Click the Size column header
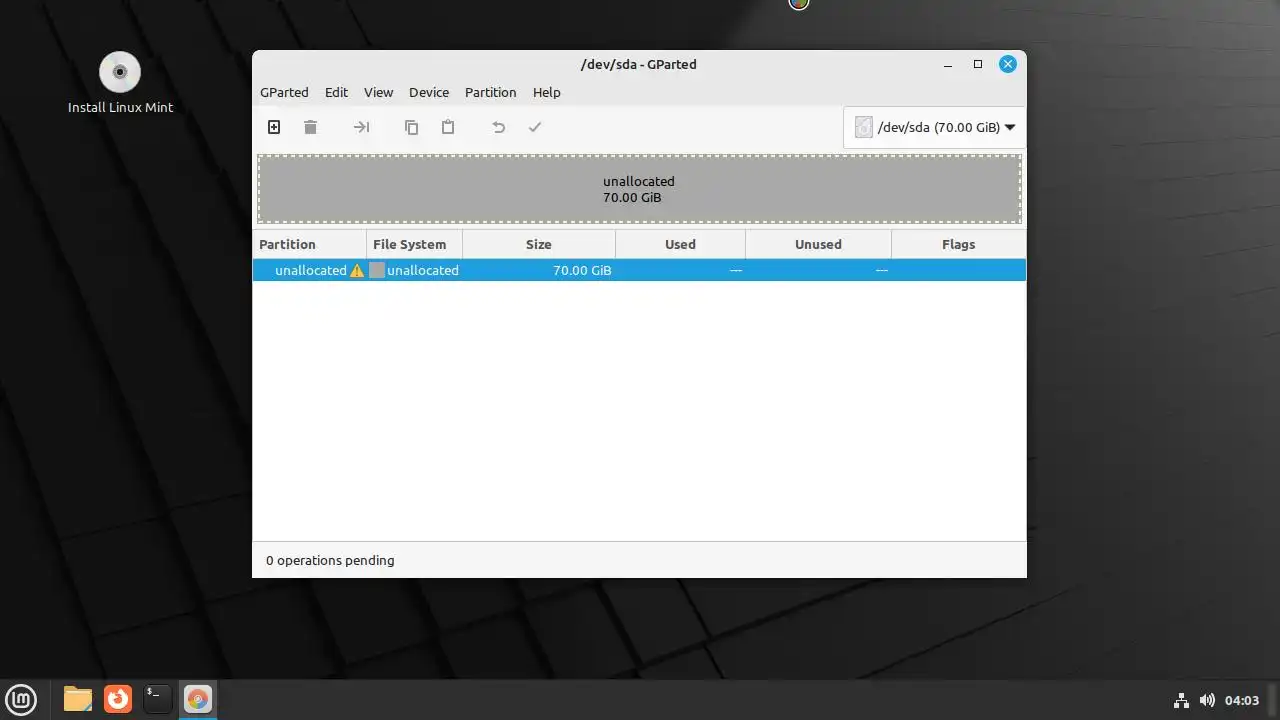Image resolution: width=1280 pixels, height=720 pixels. [x=539, y=244]
